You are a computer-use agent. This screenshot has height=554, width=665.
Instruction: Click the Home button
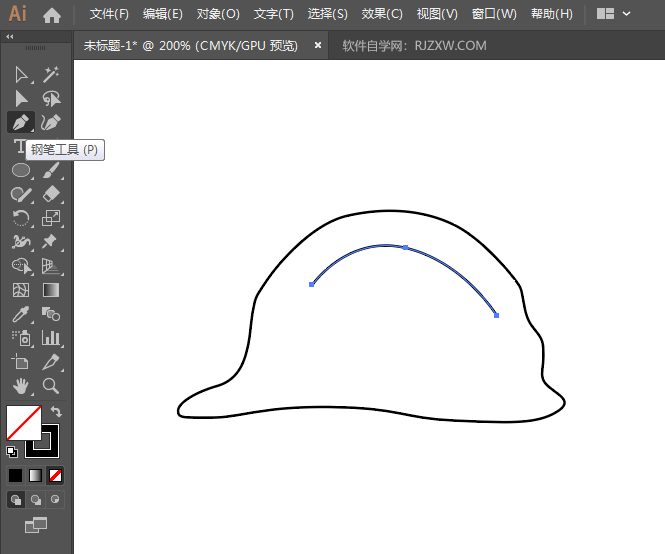pos(52,14)
